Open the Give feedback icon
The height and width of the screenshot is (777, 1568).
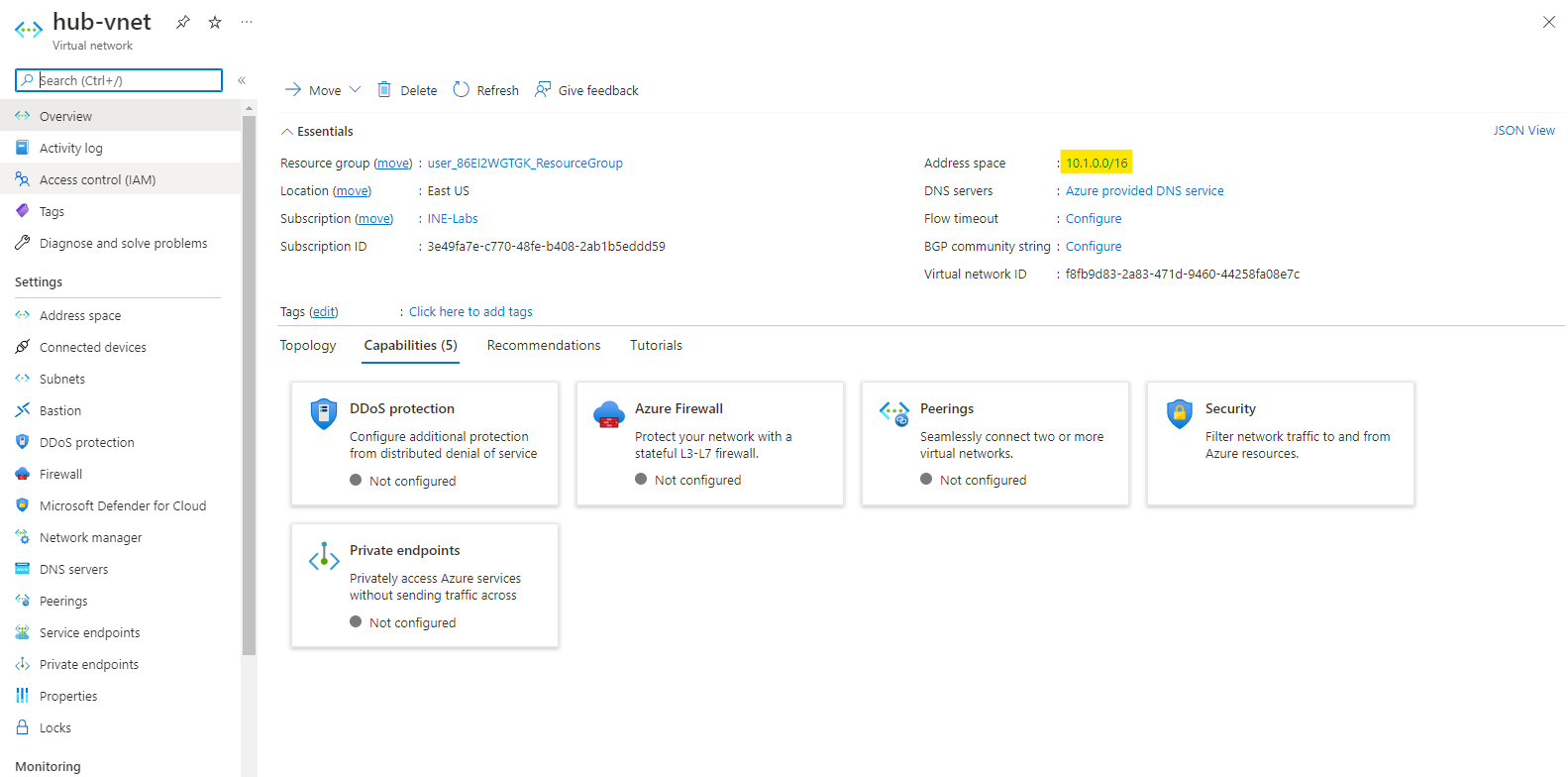[x=543, y=90]
